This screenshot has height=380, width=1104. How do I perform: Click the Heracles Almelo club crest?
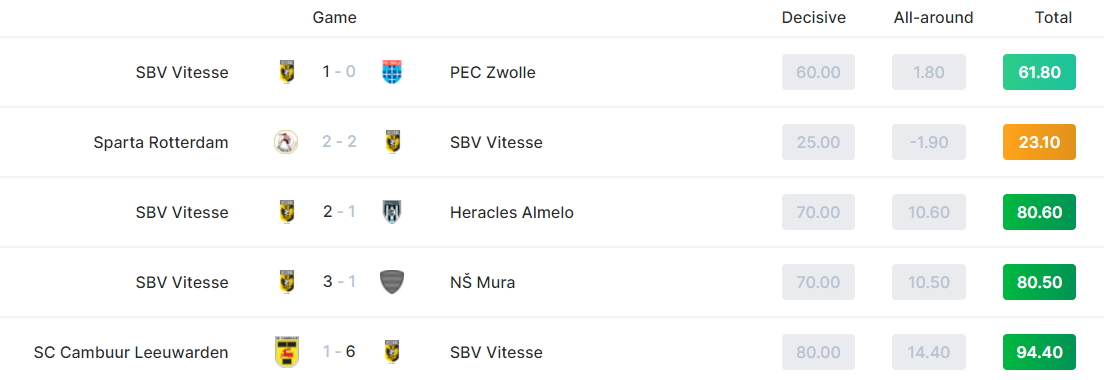tap(391, 212)
